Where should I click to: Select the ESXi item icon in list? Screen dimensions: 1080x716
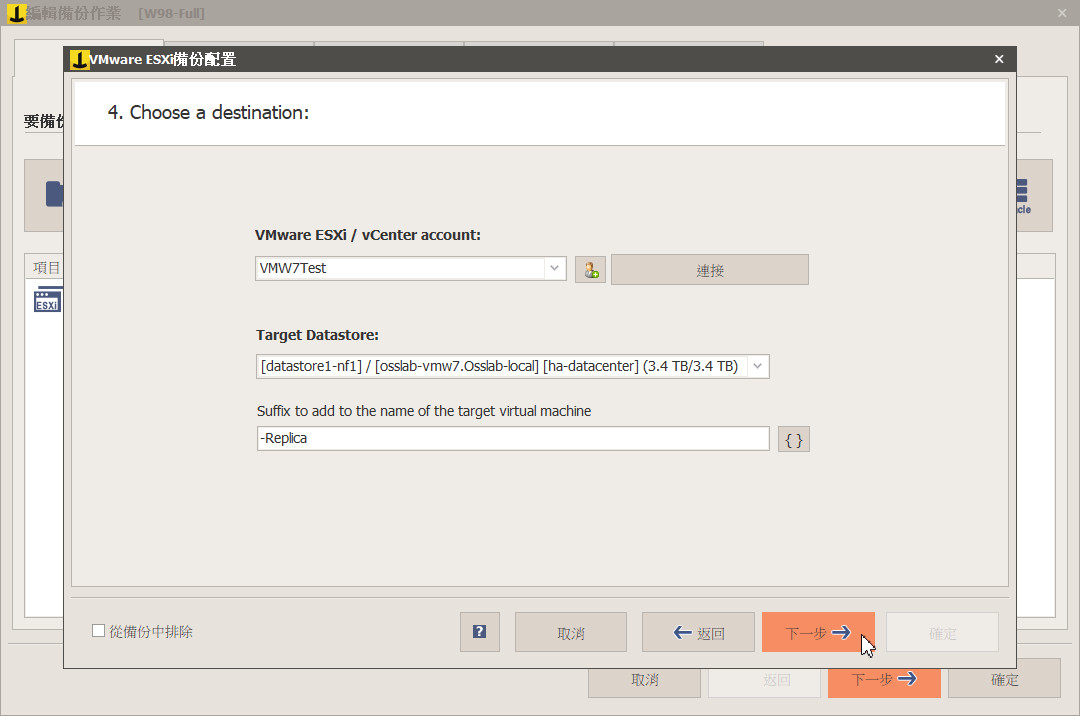click(x=47, y=300)
